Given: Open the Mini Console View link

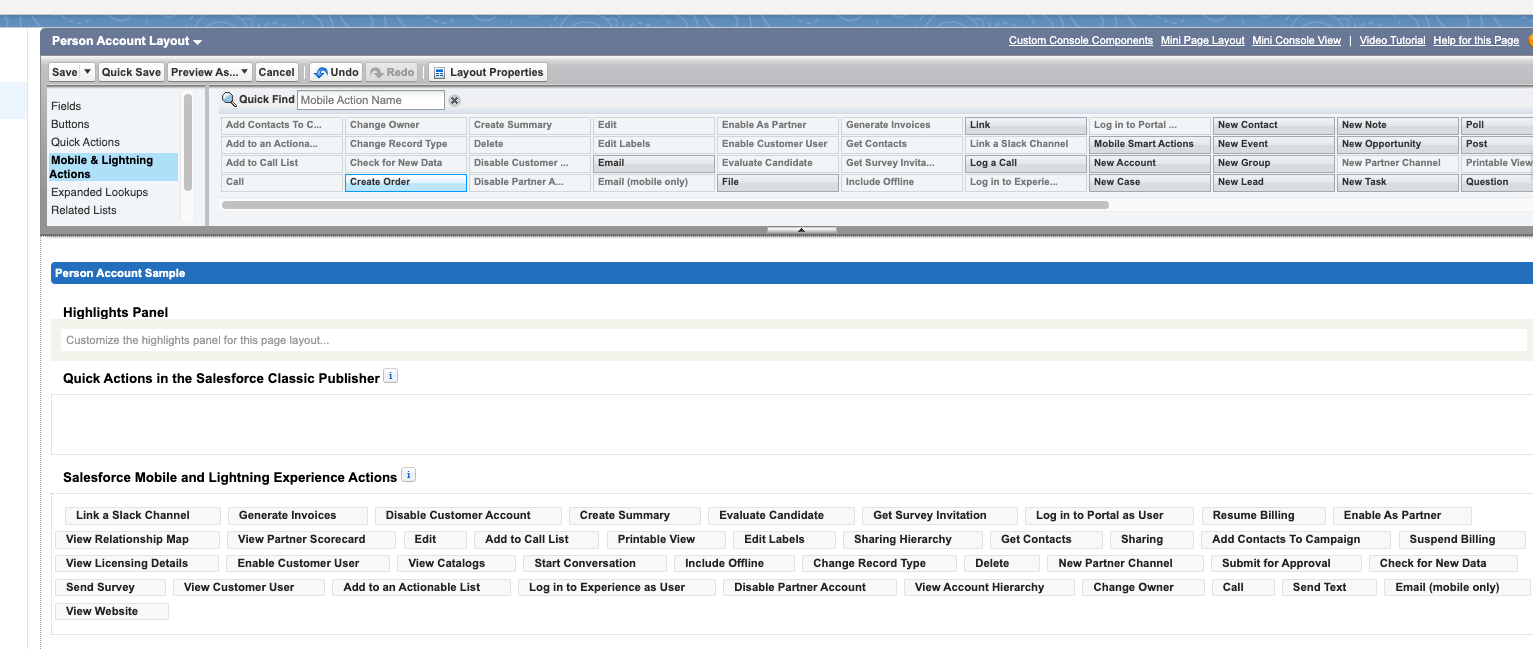Looking at the screenshot, I should [1296, 41].
